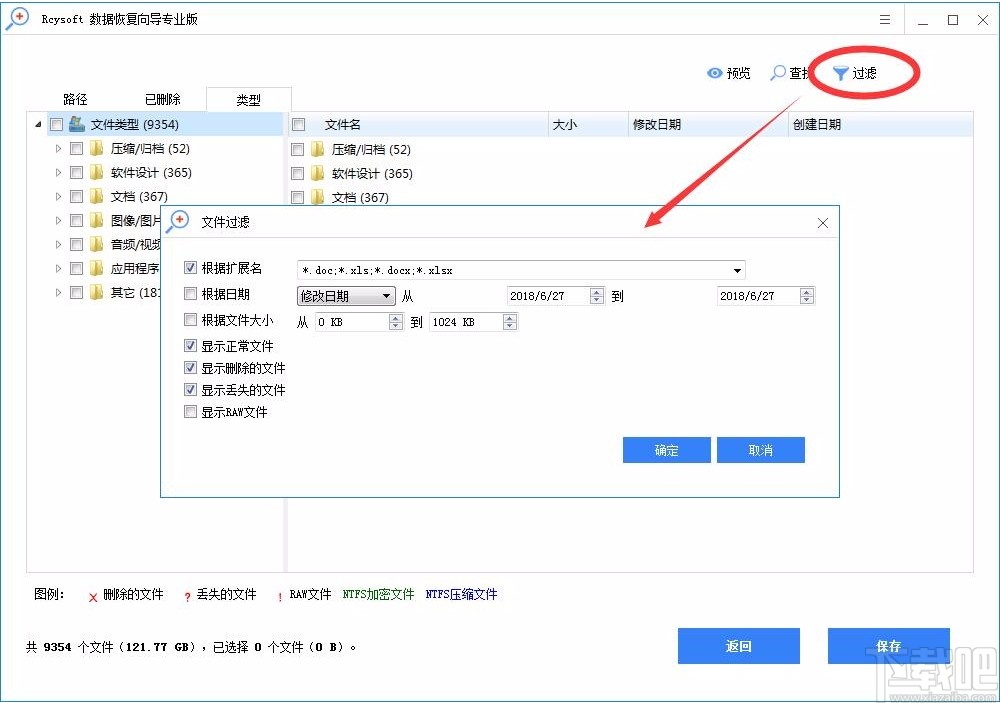Switch to the 路径 tab
The width and height of the screenshot is (1000, 703).
point(75,99)
